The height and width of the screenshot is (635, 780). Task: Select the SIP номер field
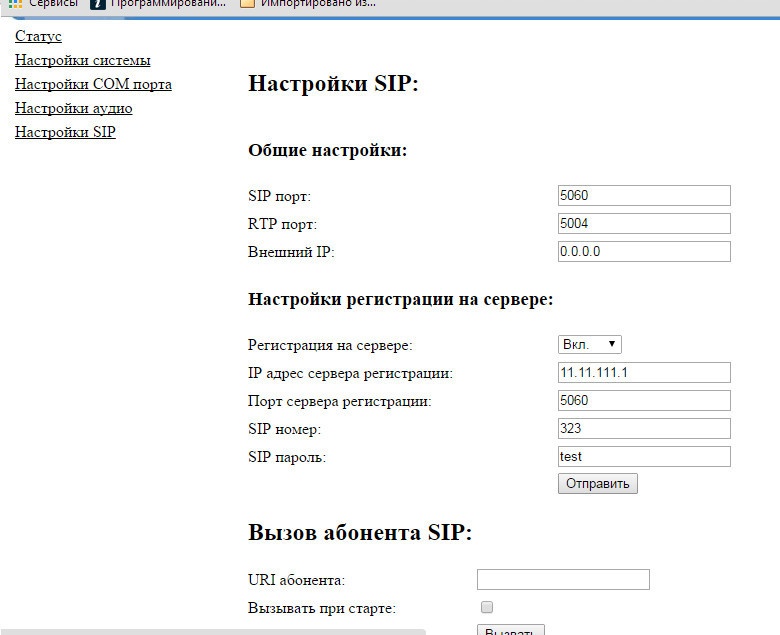(644, 428)
